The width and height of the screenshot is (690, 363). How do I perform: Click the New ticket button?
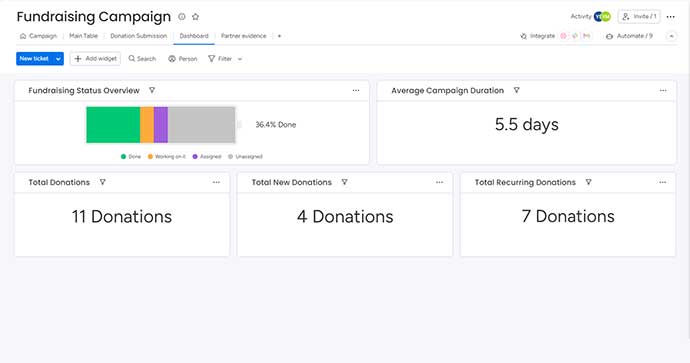34,59
